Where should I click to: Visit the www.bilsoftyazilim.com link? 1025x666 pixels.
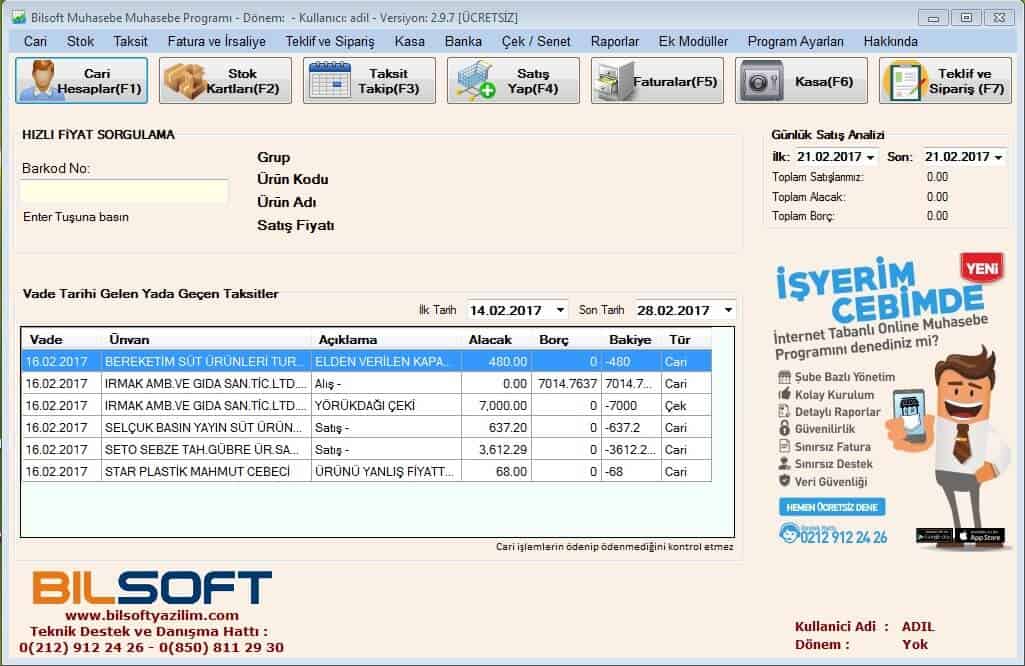(151, 615)
